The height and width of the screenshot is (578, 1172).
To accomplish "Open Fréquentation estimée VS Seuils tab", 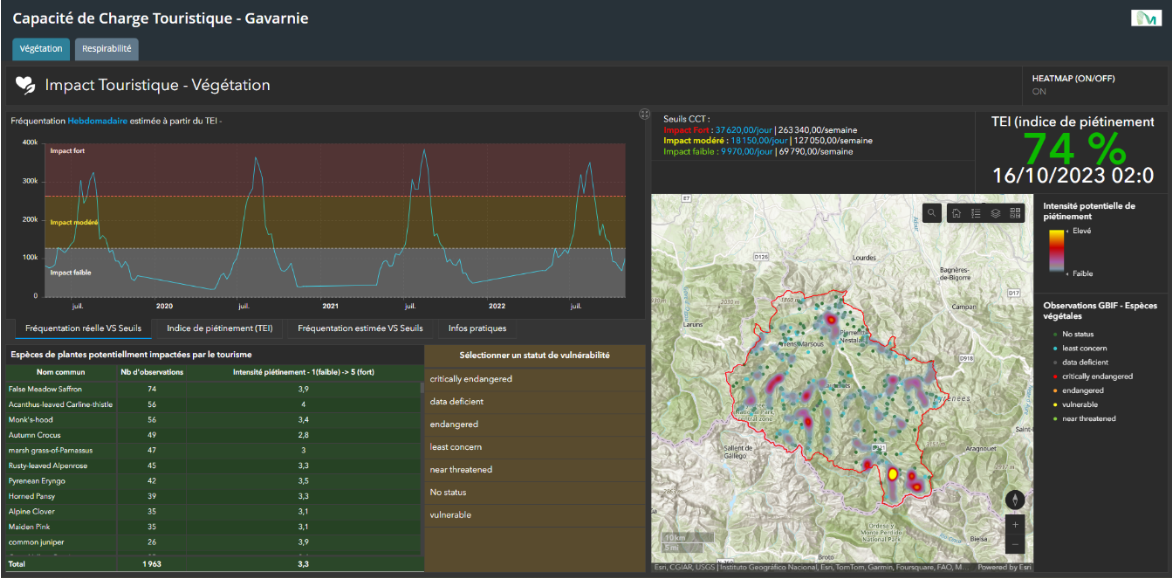I will tap(361, 328).
